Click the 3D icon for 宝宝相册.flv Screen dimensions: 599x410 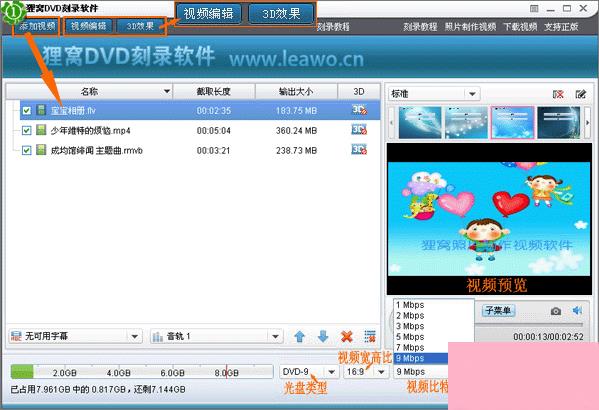coord(359,110)
